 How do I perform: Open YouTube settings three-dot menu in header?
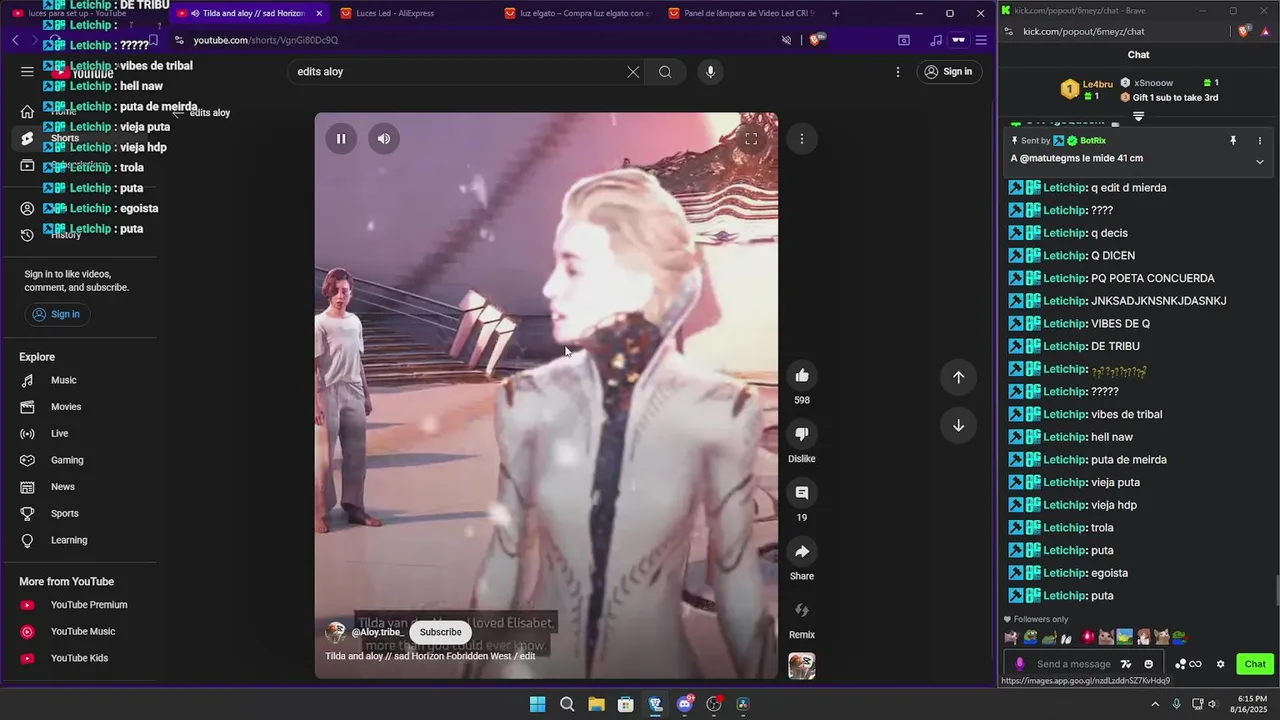click(x=898, y=72)
